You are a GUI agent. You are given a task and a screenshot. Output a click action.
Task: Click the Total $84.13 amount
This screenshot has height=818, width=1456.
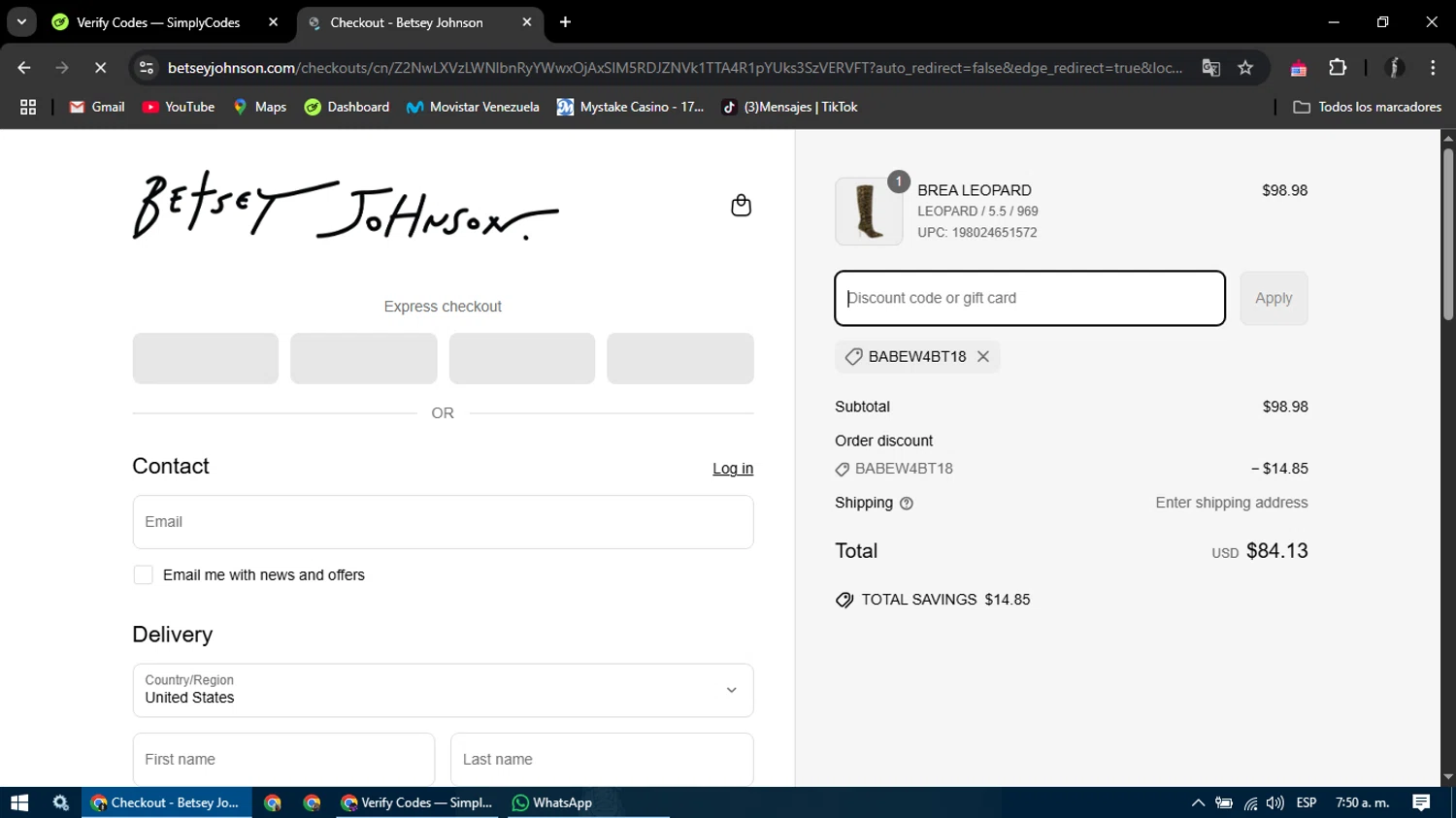pyautogui.click(x=1276, y=551)
